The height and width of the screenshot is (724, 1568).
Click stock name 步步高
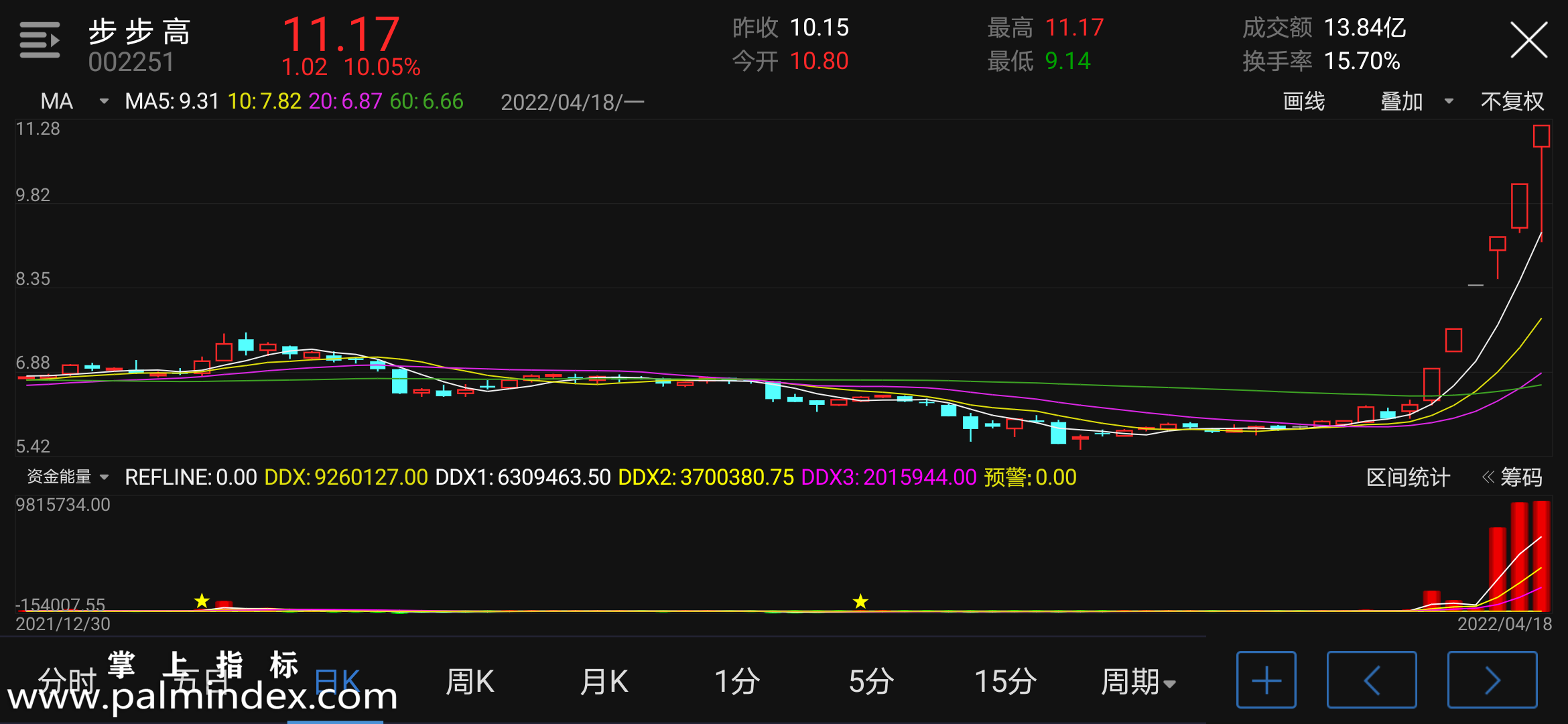pyautogui.click(x=139, y=31)
